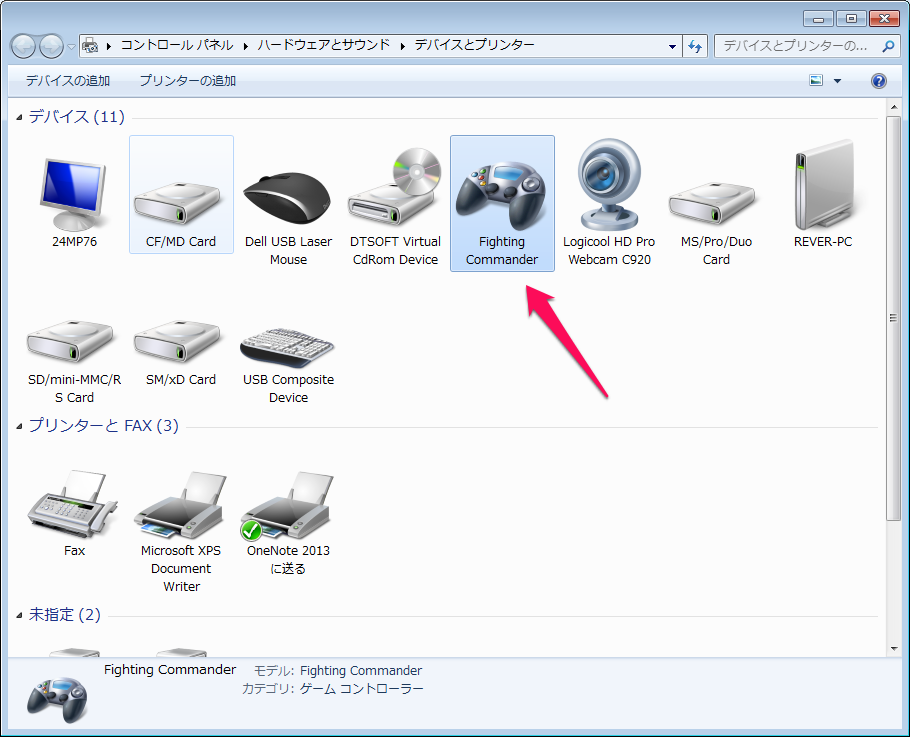Screen dimensions: 910x737
Task: Go to ハードウェアとサウンド breadcrumb
Action: point(324,45)
